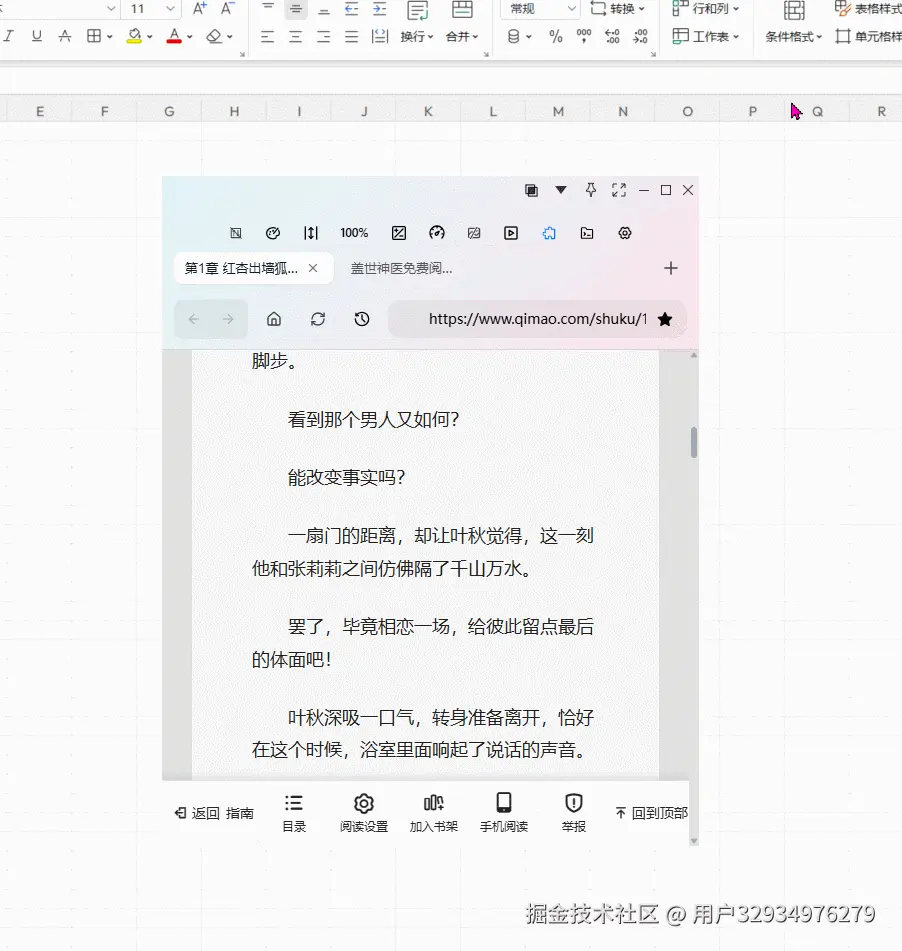Viewport: 902px width, 951px height.
Task: Click the overlapping windows icon in browser title bar
Action: (x=531, y=190)
